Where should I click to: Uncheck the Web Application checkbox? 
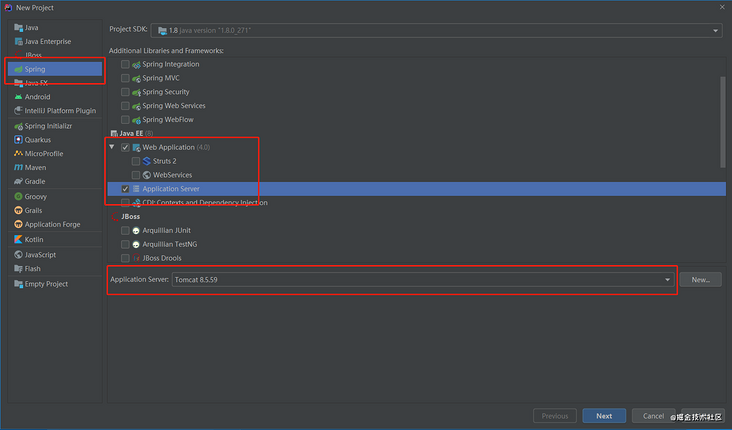[x=125, y=148]
